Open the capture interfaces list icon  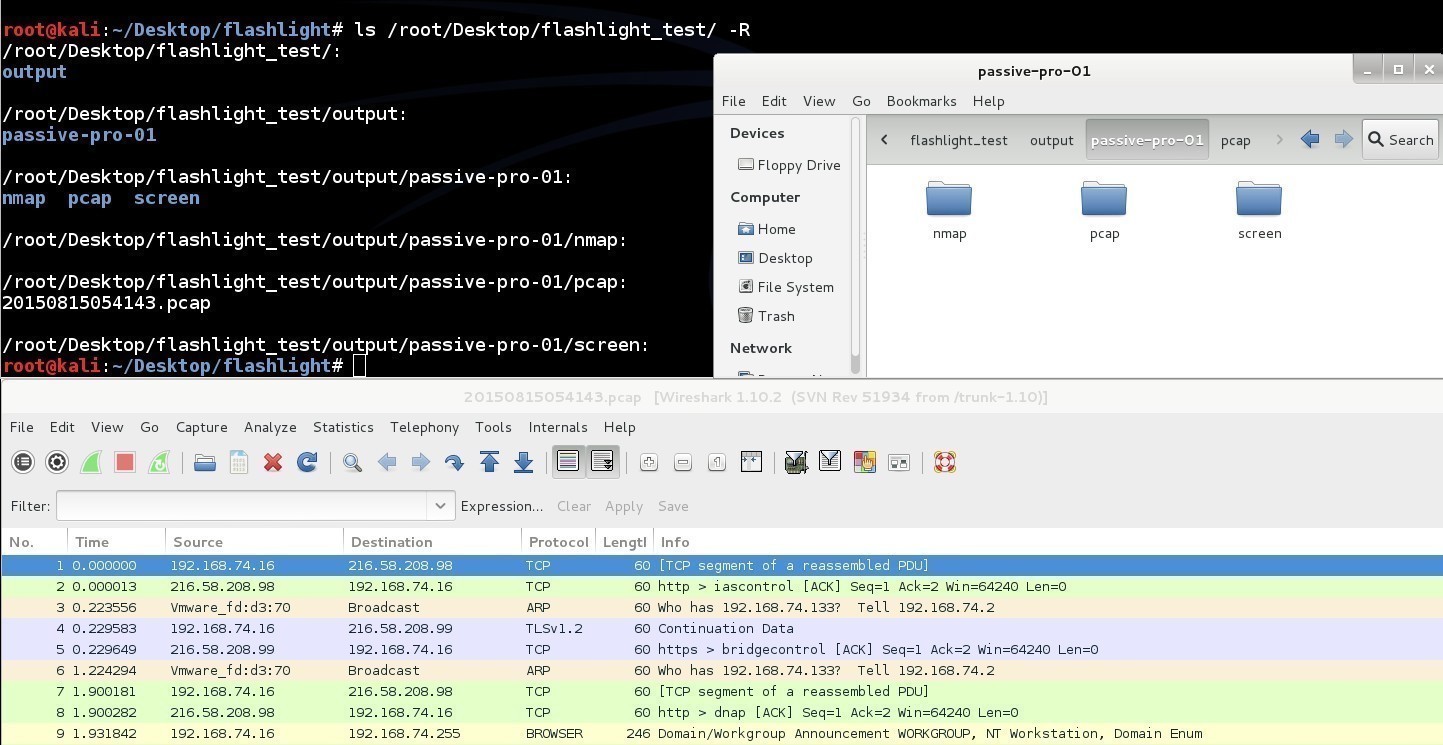click(23, 462)
